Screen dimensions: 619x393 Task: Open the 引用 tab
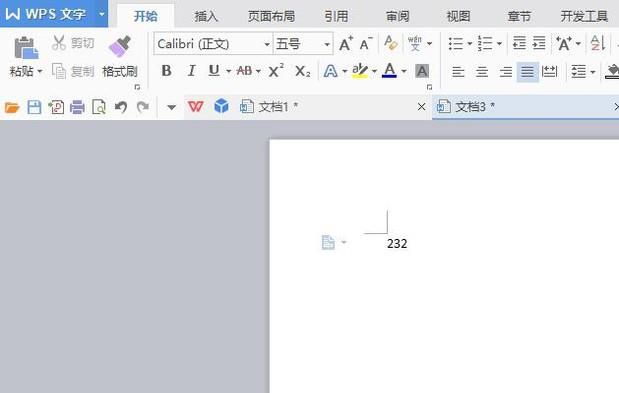336,16
